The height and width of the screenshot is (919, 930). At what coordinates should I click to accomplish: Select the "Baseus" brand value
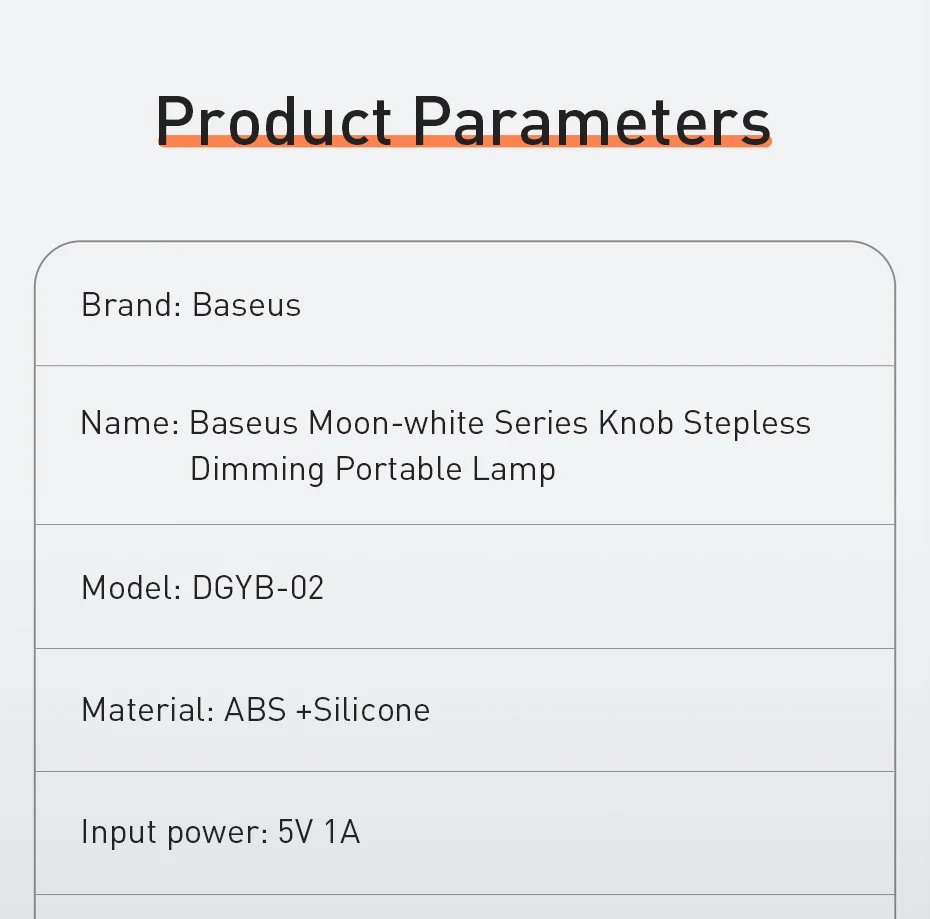click(x=246, y=305)
